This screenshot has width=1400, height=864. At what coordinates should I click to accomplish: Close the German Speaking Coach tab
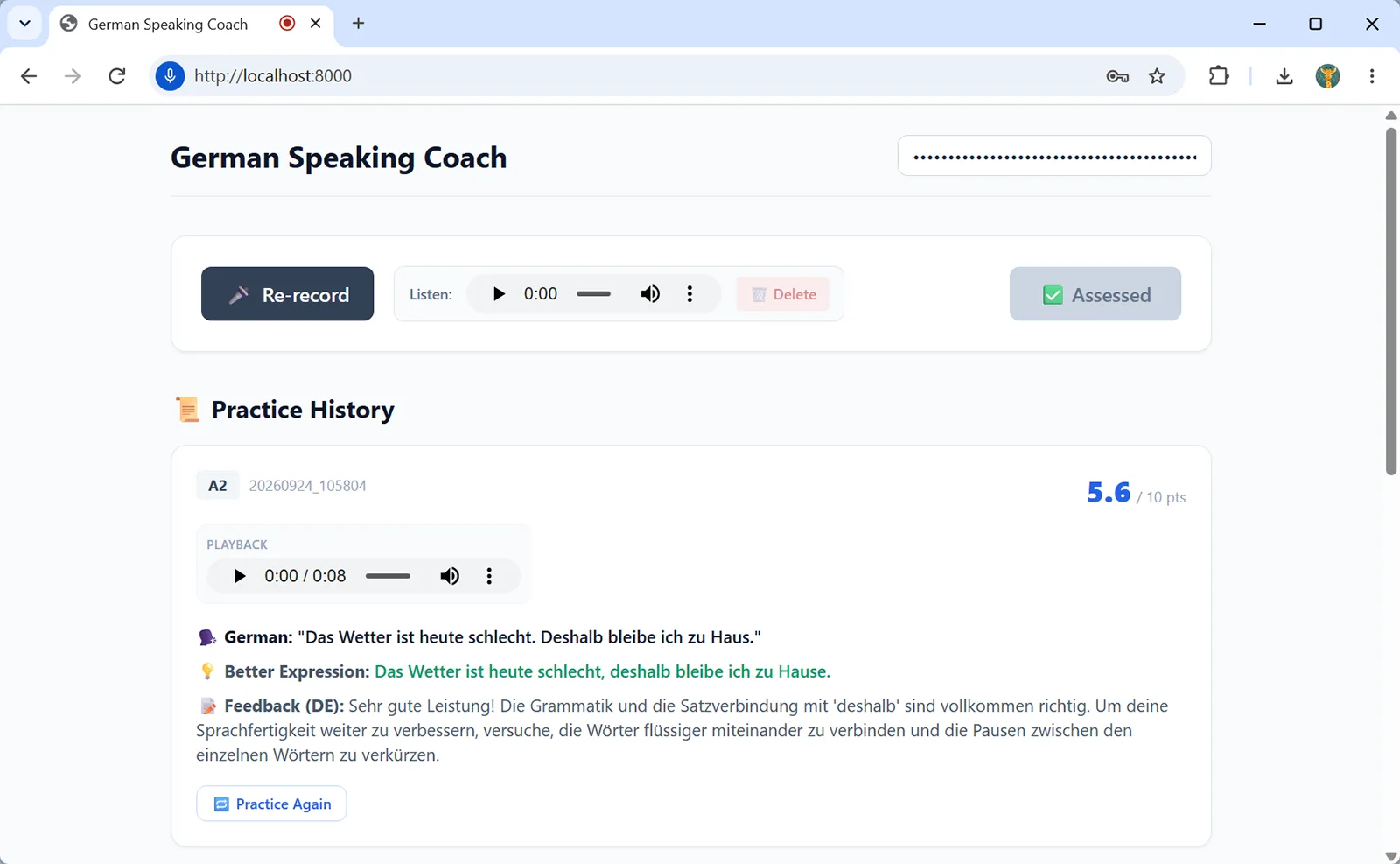coord(316,24)
